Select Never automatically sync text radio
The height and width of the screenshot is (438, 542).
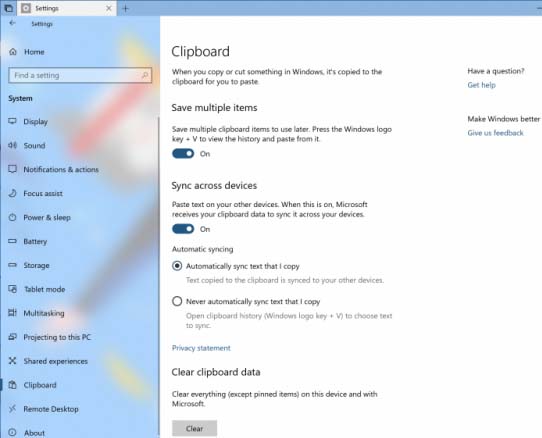tap(177, 301)
